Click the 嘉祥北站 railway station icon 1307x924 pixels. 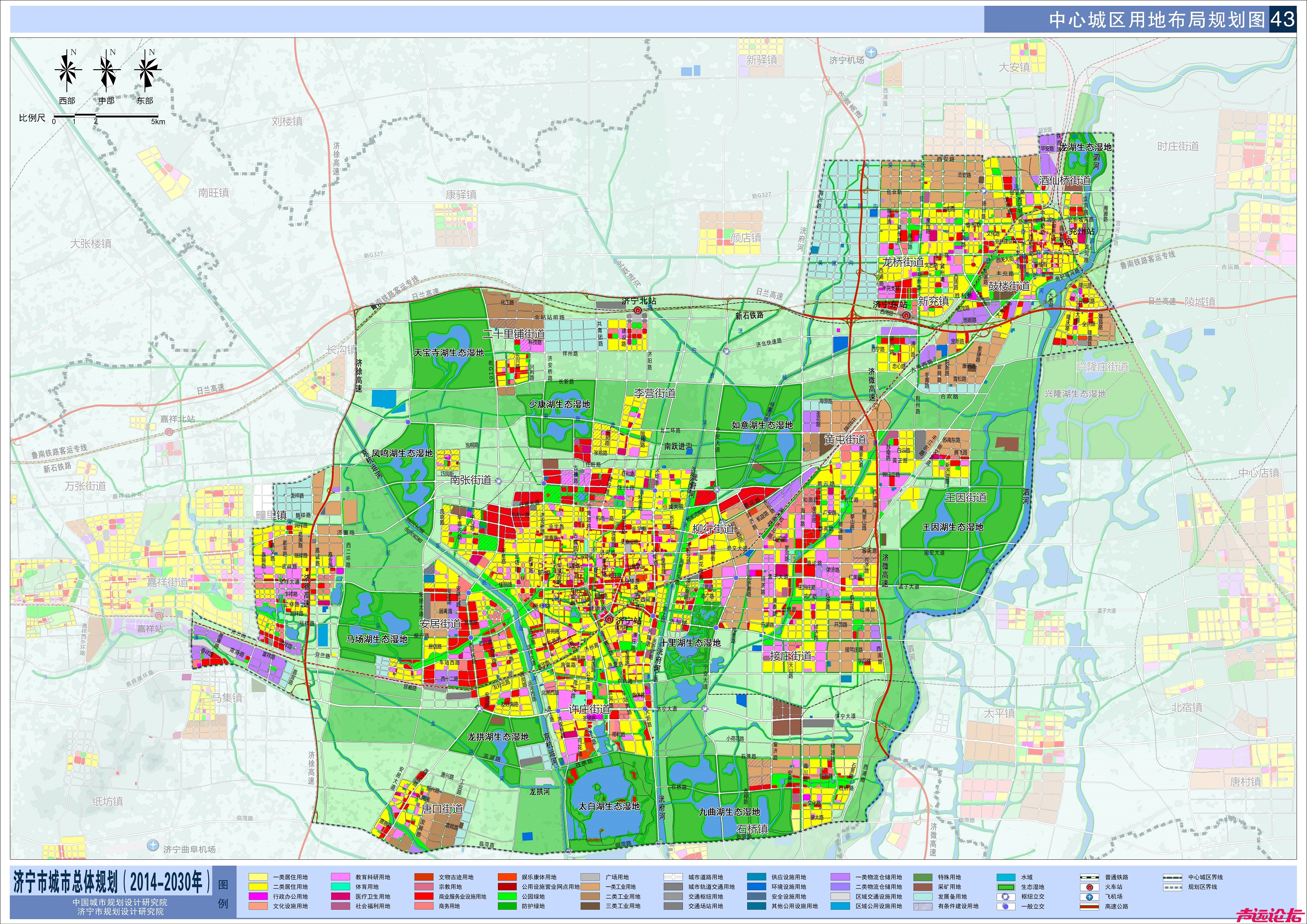[x=169, y=431]
